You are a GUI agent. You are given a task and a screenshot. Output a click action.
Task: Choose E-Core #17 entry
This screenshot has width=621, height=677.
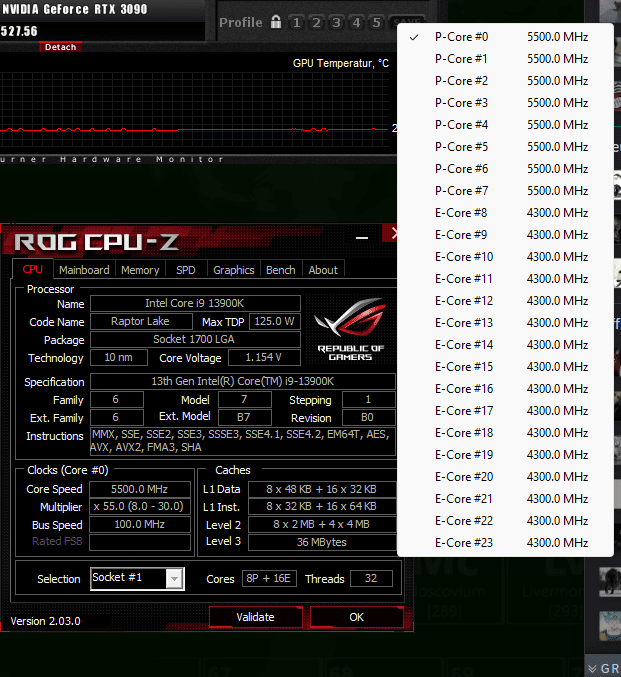(505, 411)
